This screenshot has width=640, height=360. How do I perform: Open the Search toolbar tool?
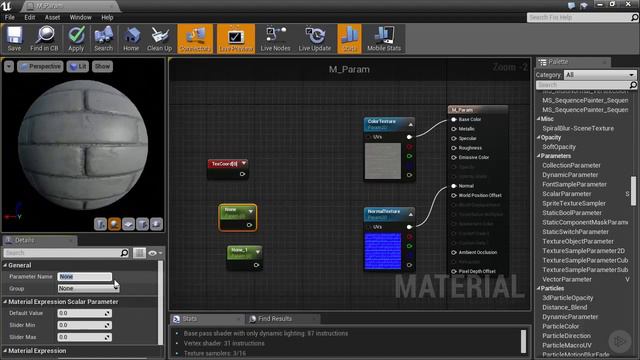point(103,39)
